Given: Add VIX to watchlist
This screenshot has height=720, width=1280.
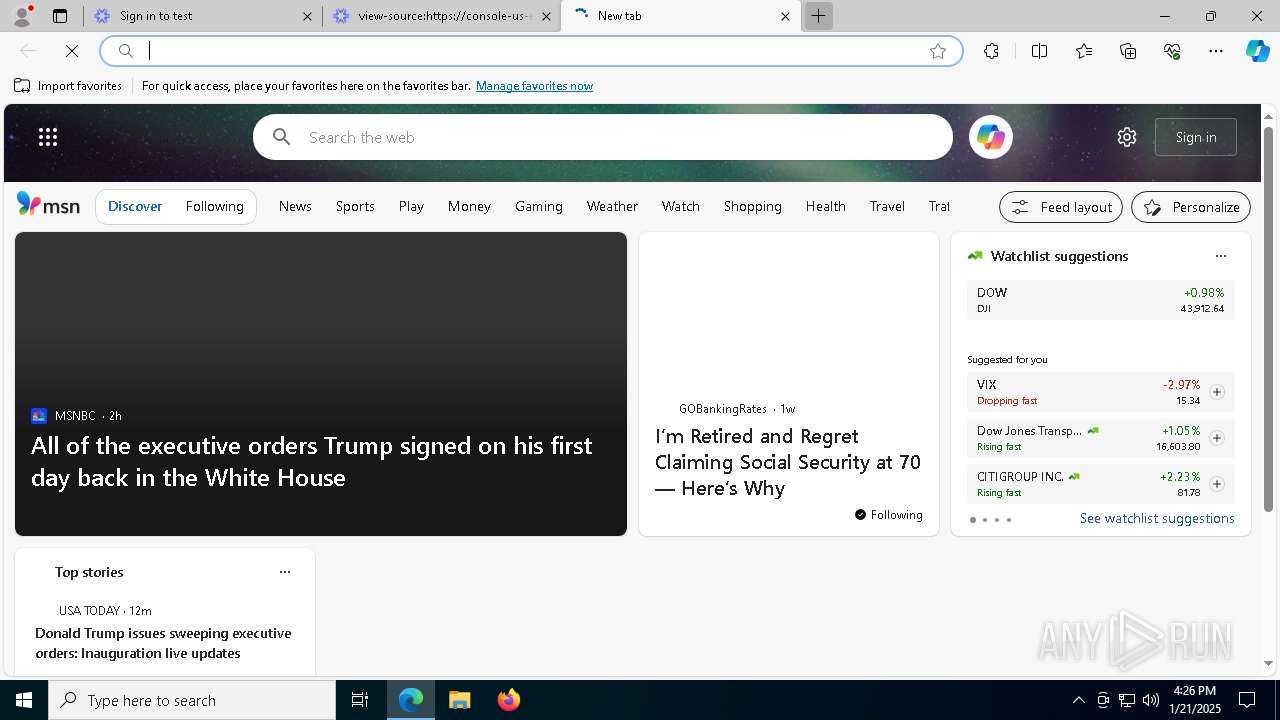Looking at the screenshot, I should 1217,392.
